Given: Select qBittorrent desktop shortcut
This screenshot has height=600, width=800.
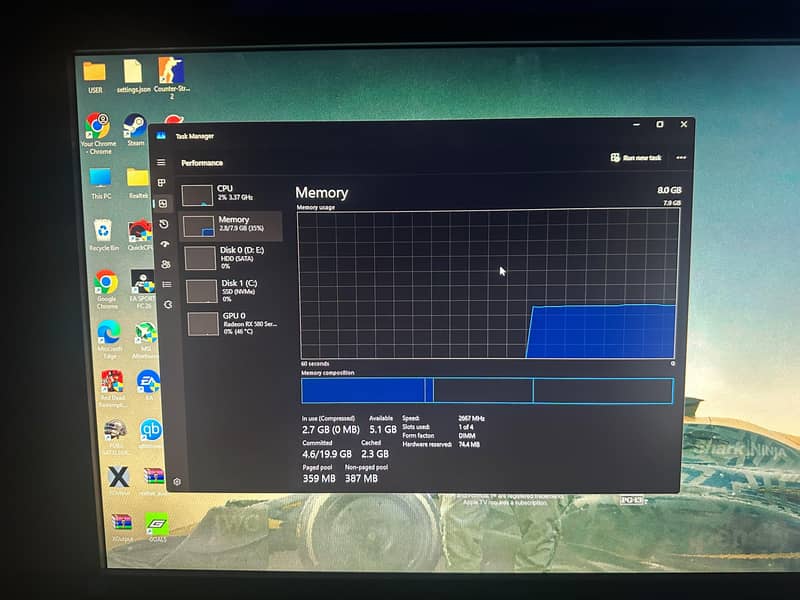Looking at the screenshot, I should [151, 434].
